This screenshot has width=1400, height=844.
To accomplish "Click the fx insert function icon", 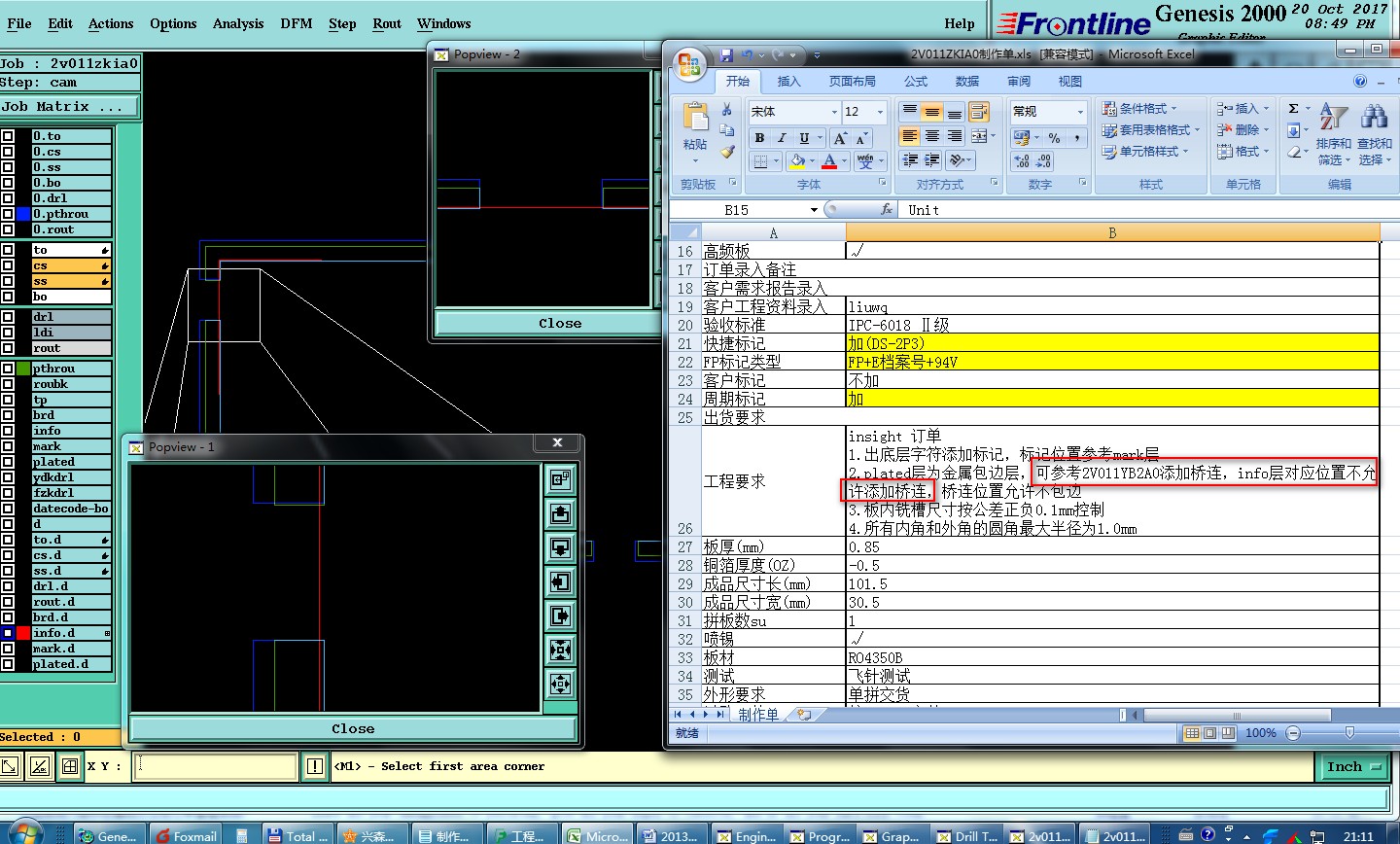I will pos(887,209).
